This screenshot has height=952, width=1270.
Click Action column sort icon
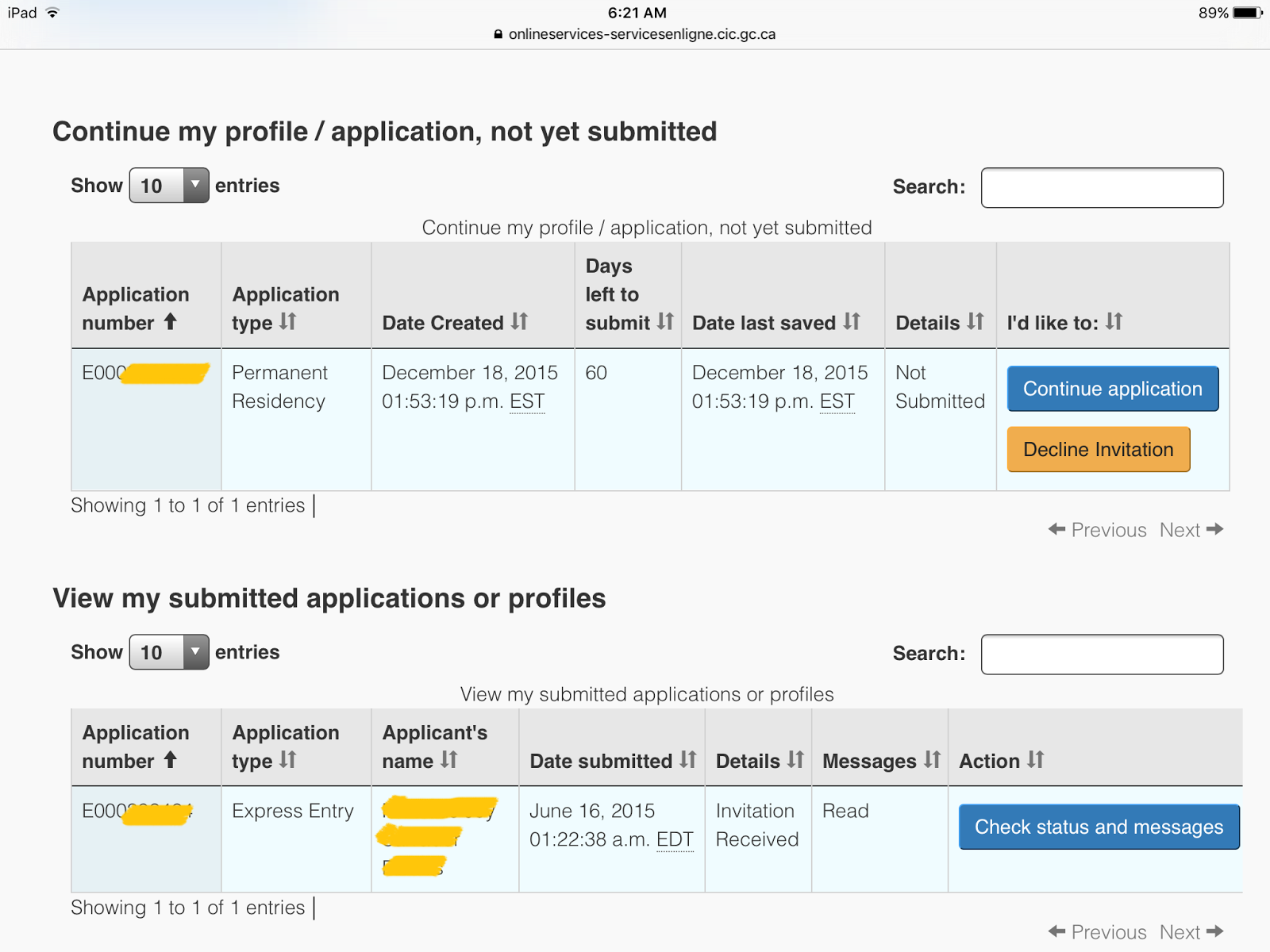pyautogui.click(x=1036, y=760)
